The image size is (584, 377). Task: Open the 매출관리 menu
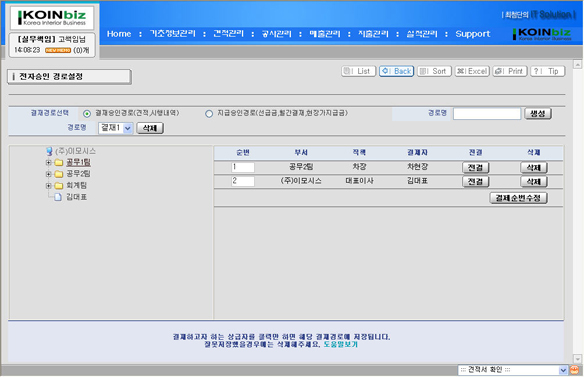pos(325,34)
